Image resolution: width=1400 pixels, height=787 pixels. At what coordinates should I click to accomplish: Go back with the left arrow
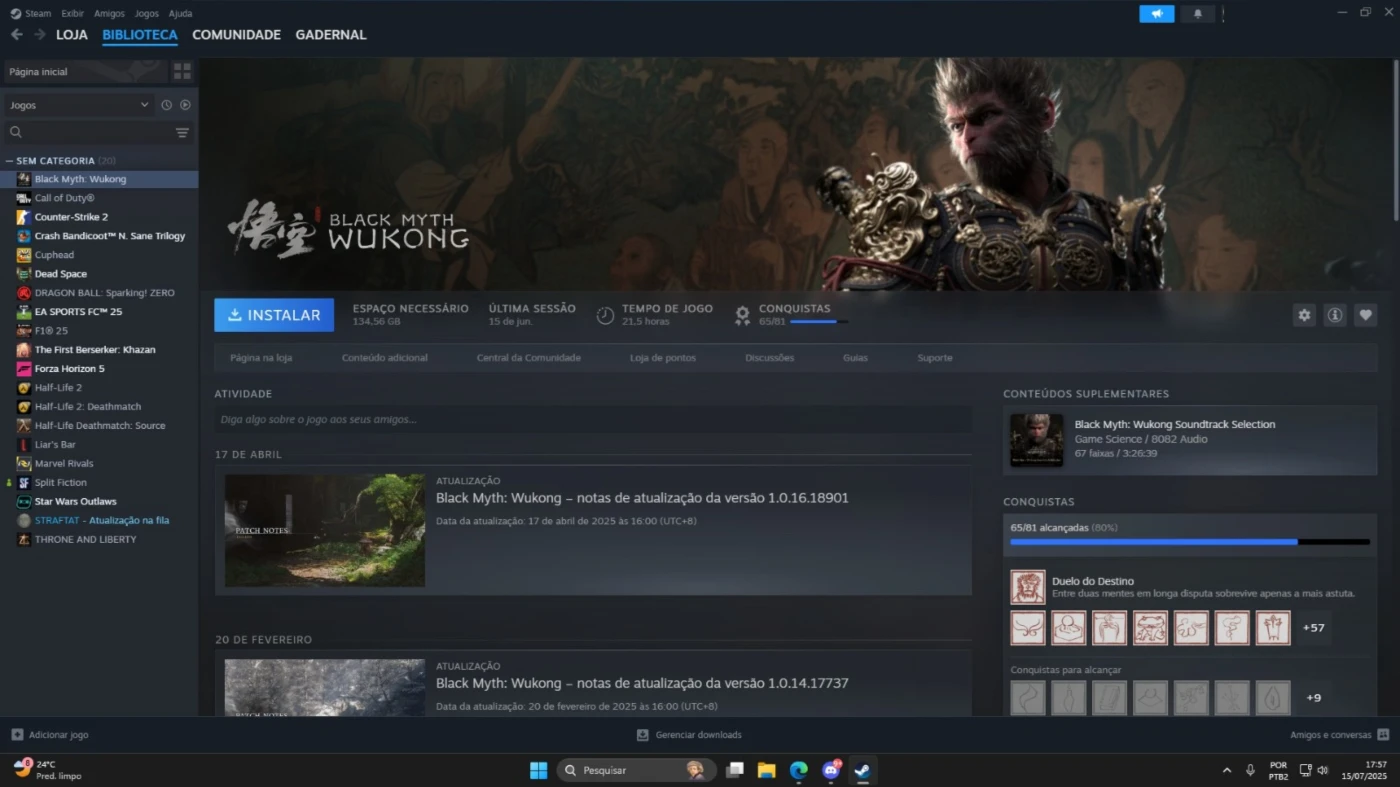point(17,34)
